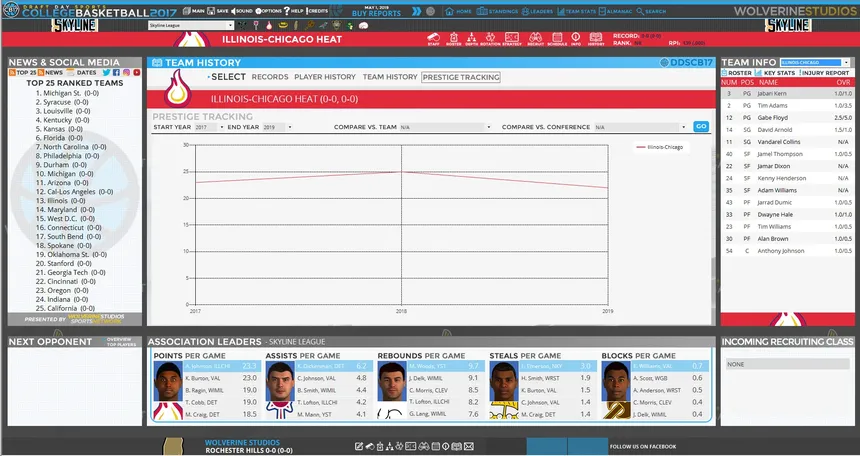The image size is (860, 456).
Task: Click the mail envelope icon in bottom bar
Action: tap(469, 446)
